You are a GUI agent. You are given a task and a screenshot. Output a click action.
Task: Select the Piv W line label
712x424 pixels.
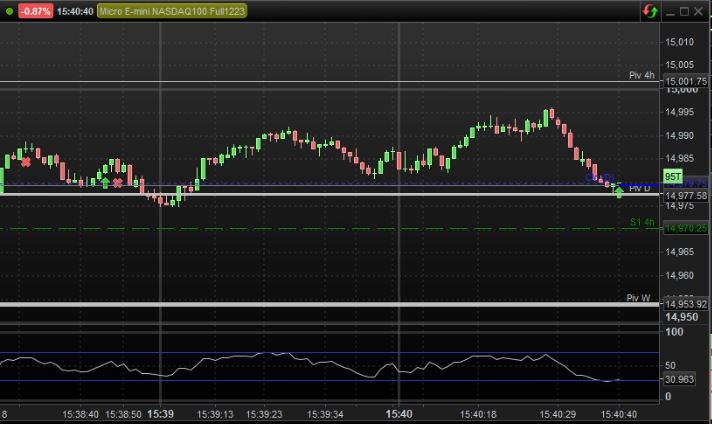(638, 298)
